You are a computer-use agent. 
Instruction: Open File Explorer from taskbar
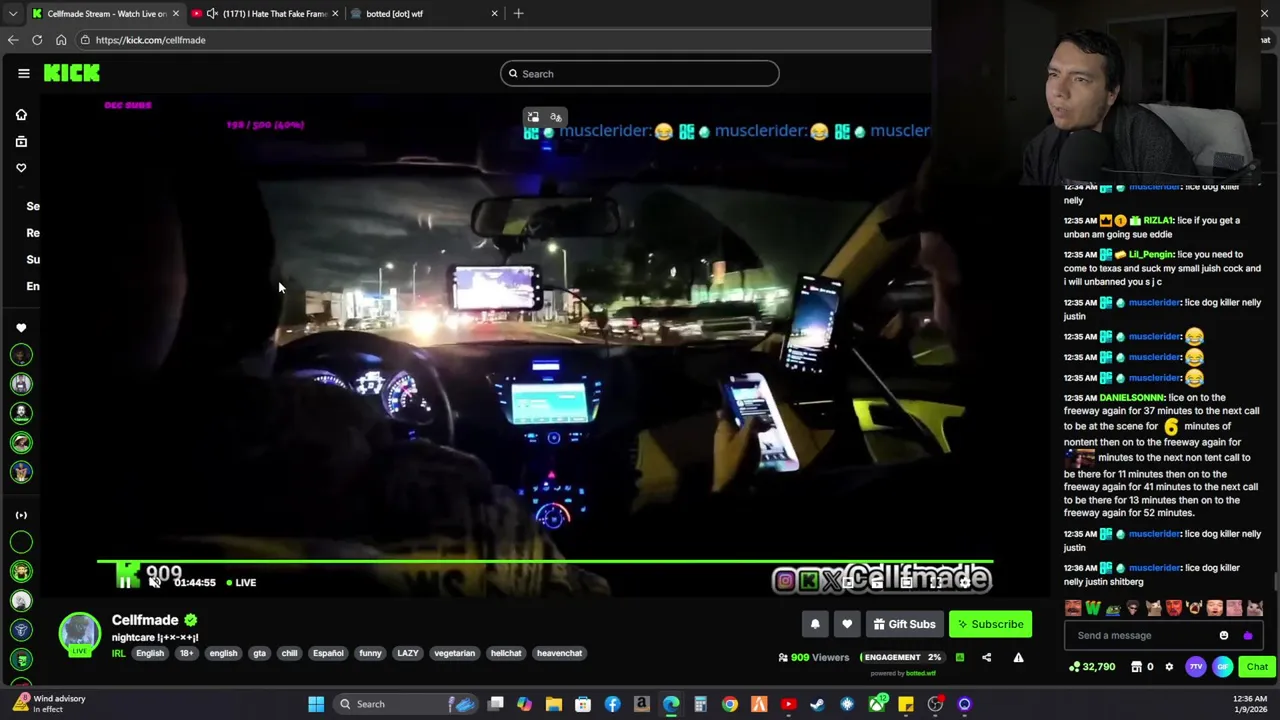[553, 704]
